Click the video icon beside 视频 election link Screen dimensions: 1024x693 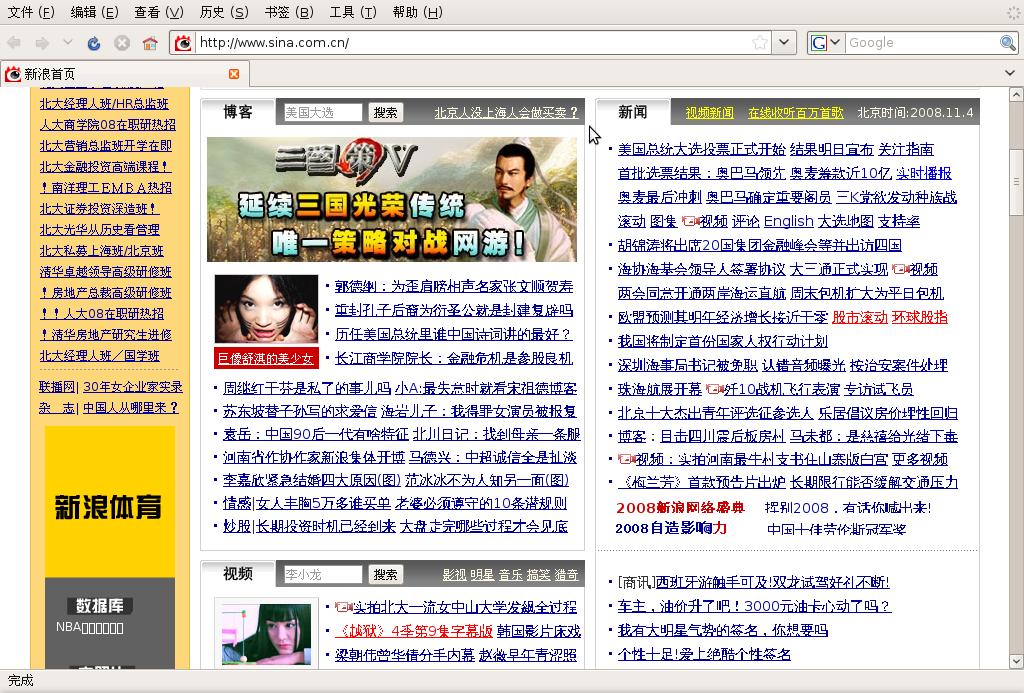coord(690,221)
